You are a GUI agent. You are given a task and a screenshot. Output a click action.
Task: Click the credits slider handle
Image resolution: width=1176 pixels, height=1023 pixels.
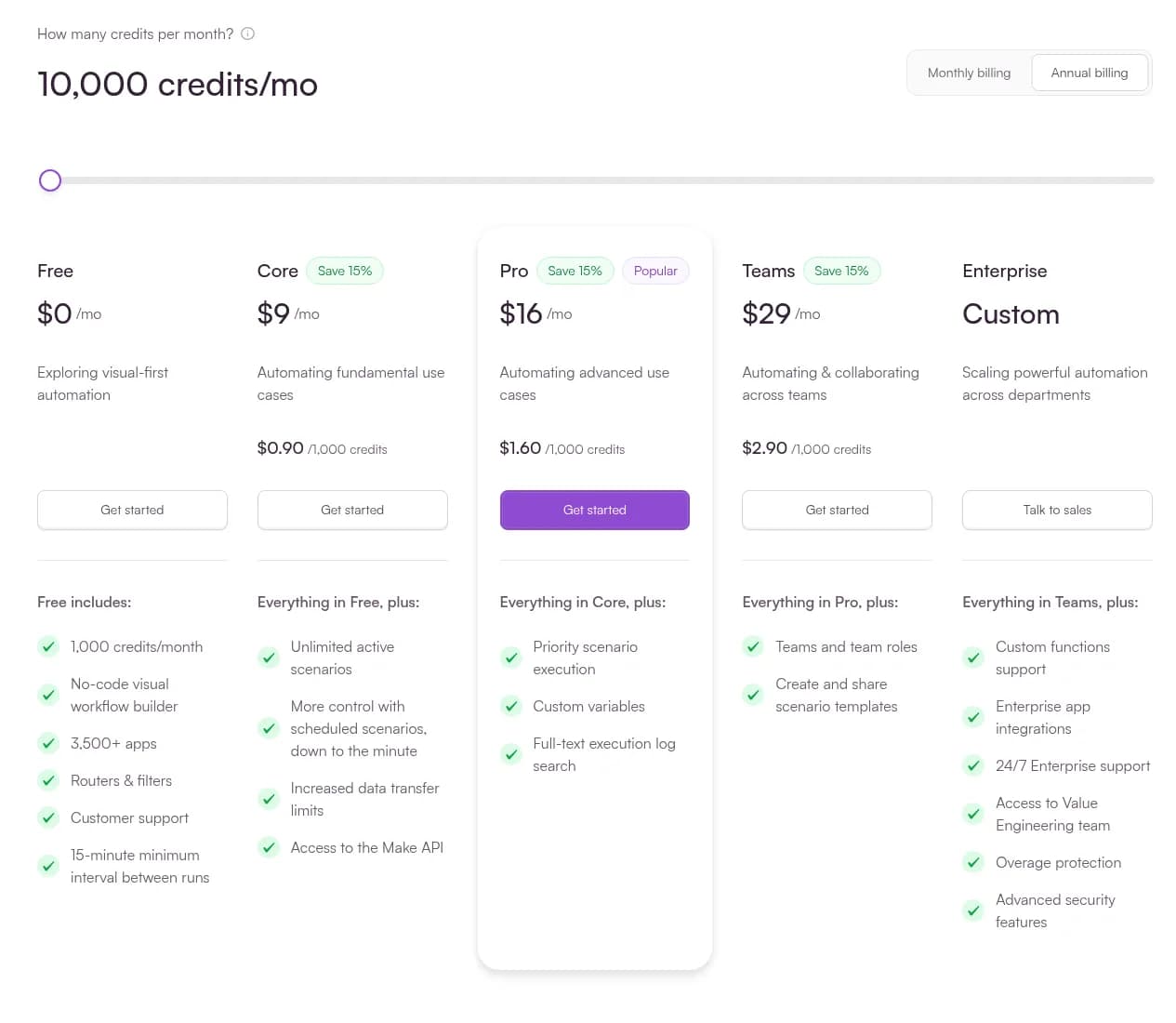pyautogui.click(x=50, y=180)
